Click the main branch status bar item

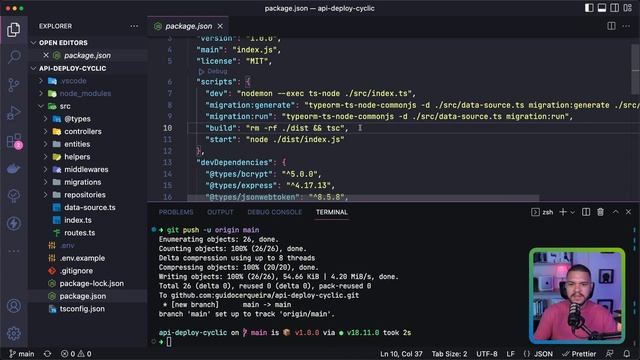coord(22,354)
